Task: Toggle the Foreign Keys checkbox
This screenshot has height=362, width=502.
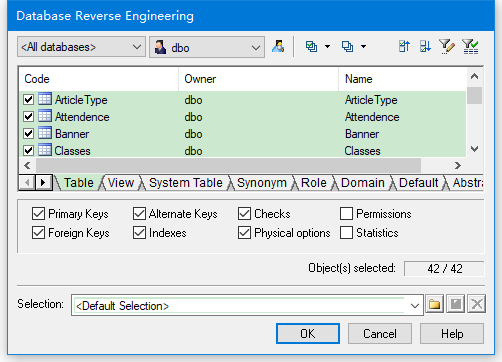Action: pos(38,233)
